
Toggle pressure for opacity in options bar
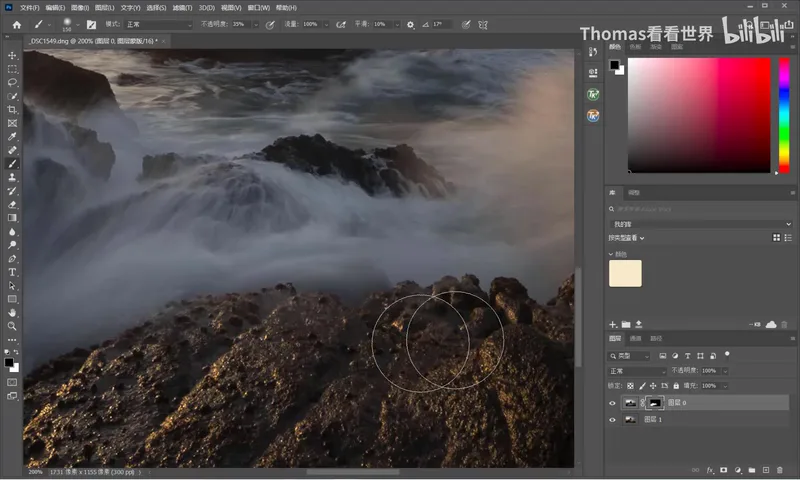270,24
